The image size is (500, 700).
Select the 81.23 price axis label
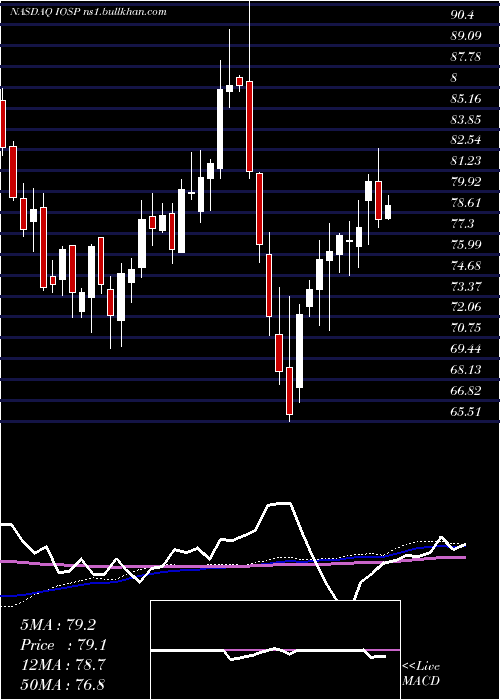click(466, 161)
